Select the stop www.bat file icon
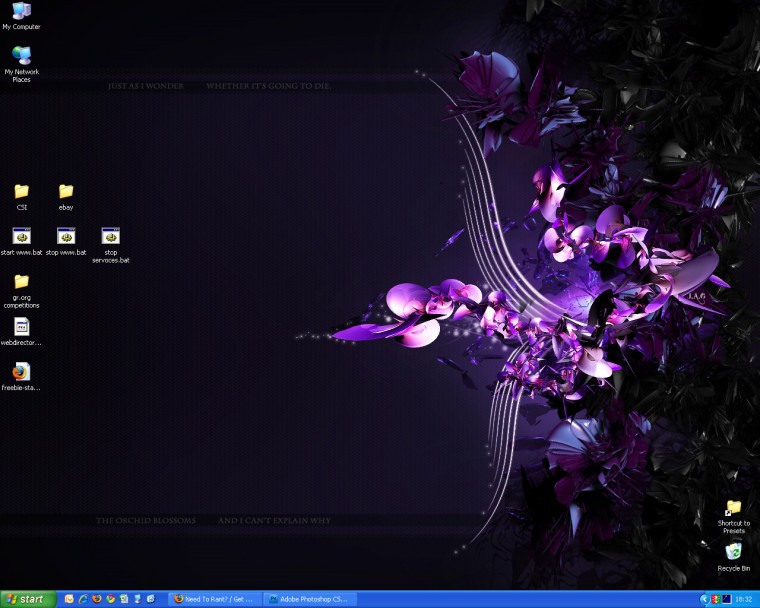The image size is (760, 608). click(x=66, y=241)
